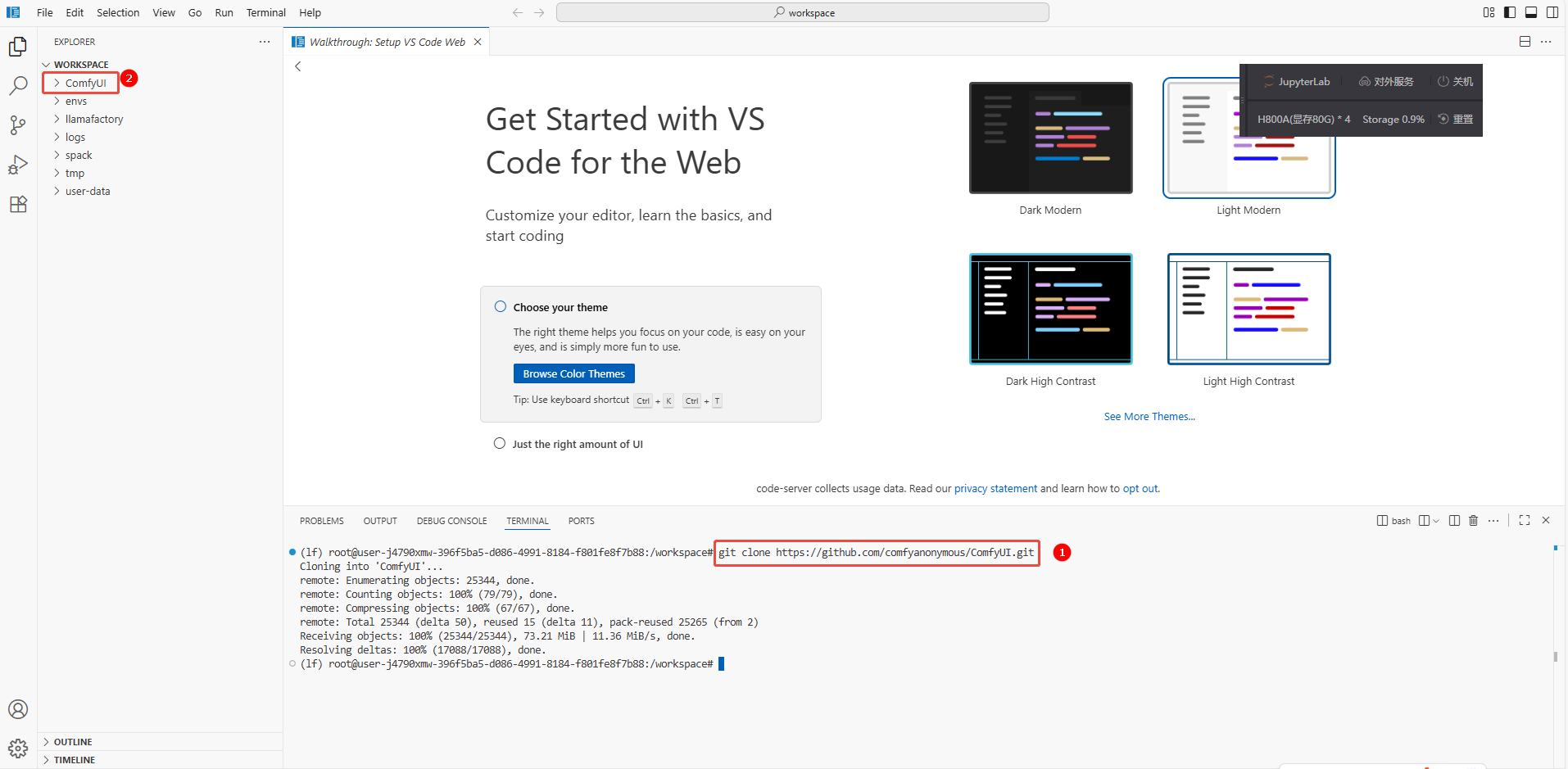Screen dimensions: 1568x769
Task: Expand the llamafactory folder
Action: 93,120
